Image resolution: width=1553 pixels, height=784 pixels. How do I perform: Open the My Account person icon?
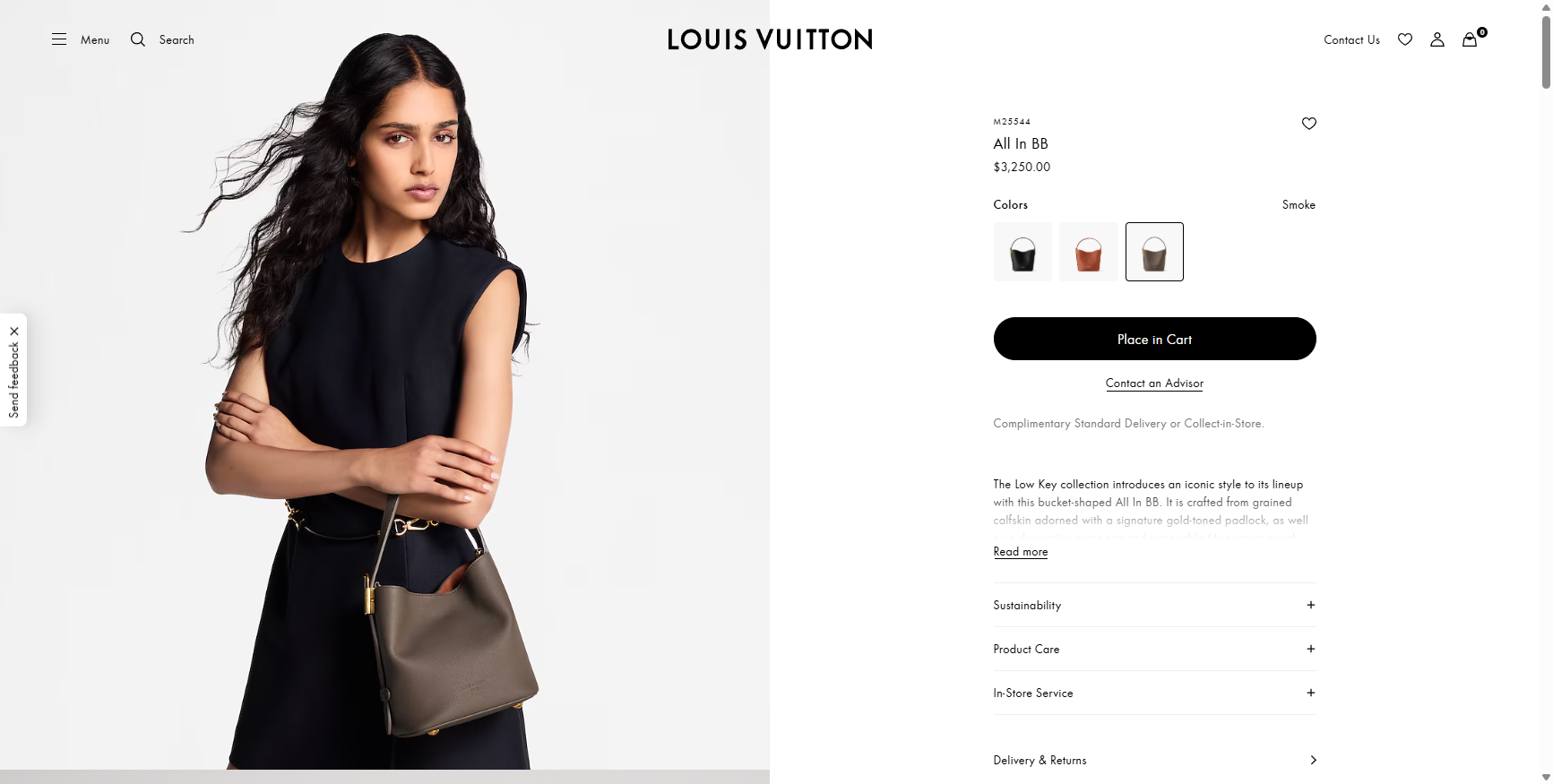[1437, 39]
